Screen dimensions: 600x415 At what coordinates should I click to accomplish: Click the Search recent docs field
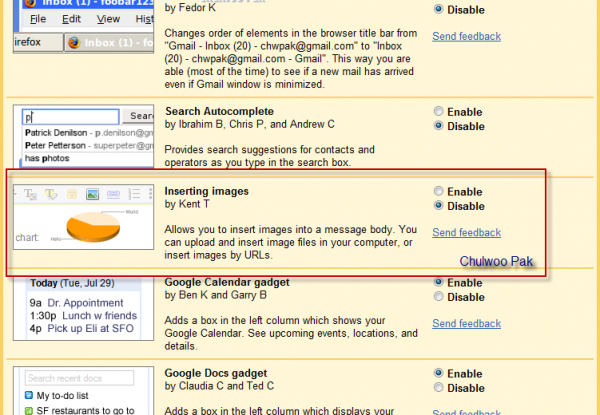pos(80,378)
